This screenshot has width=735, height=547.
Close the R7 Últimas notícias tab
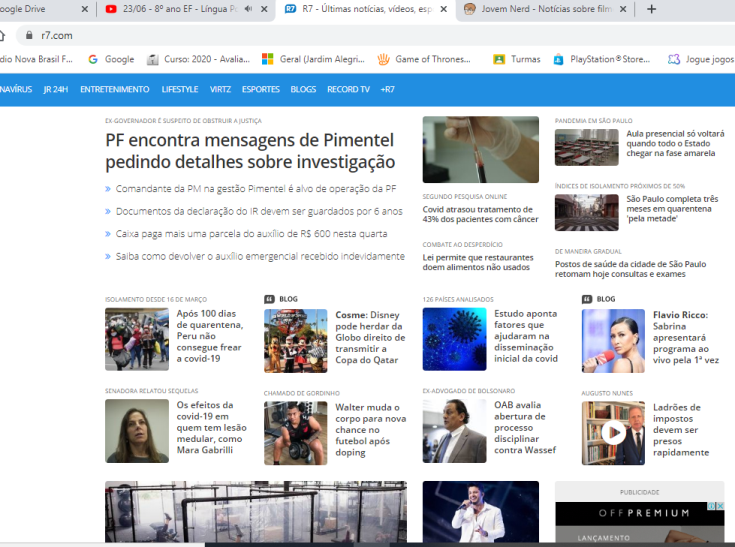[x=443, y=9]
